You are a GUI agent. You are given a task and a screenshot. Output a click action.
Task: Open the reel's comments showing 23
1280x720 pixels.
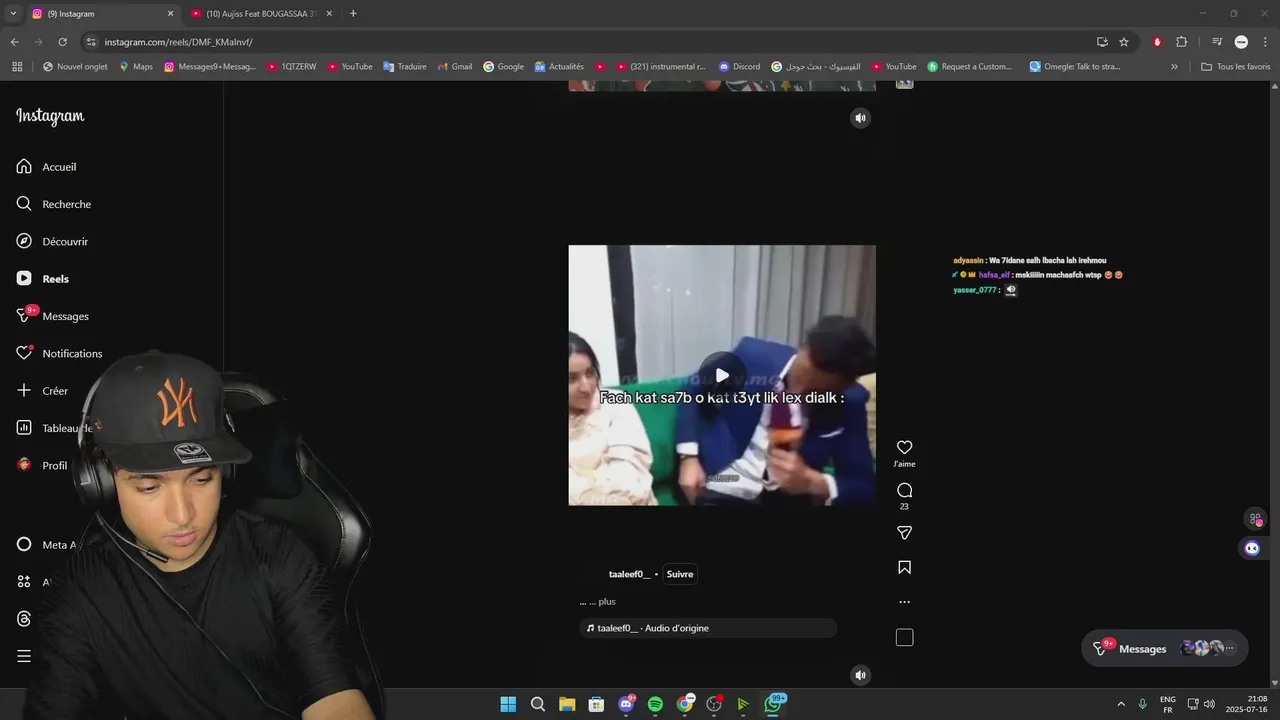904,490
